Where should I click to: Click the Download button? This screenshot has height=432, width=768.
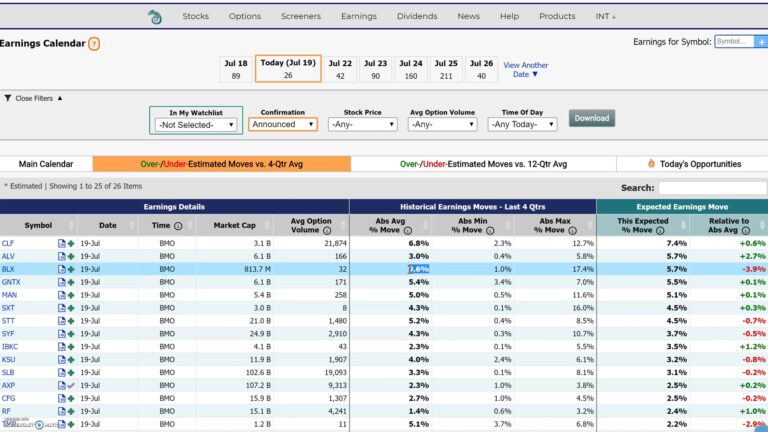592,118
